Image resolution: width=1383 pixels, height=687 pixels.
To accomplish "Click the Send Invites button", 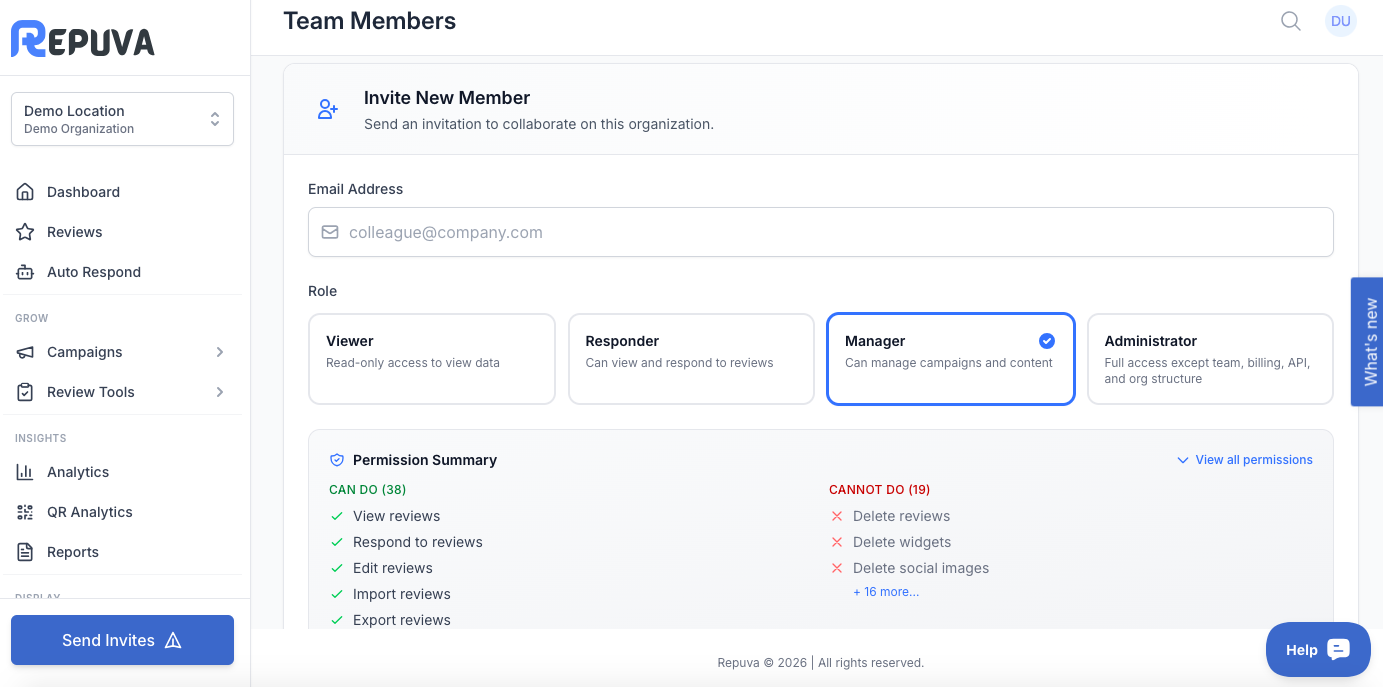I will point(122,640).
